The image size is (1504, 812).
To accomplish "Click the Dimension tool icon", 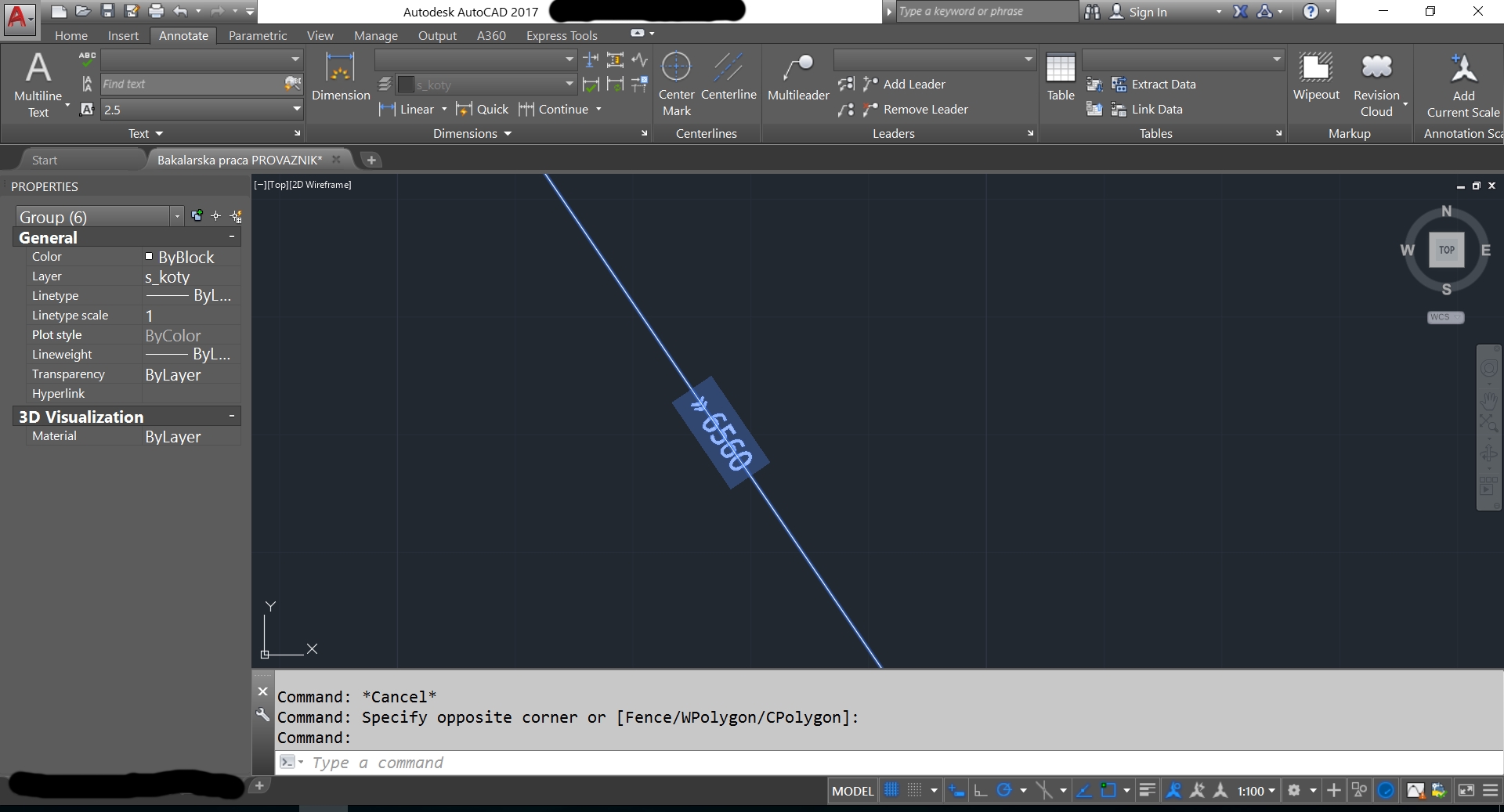I will tap(340, 76).
